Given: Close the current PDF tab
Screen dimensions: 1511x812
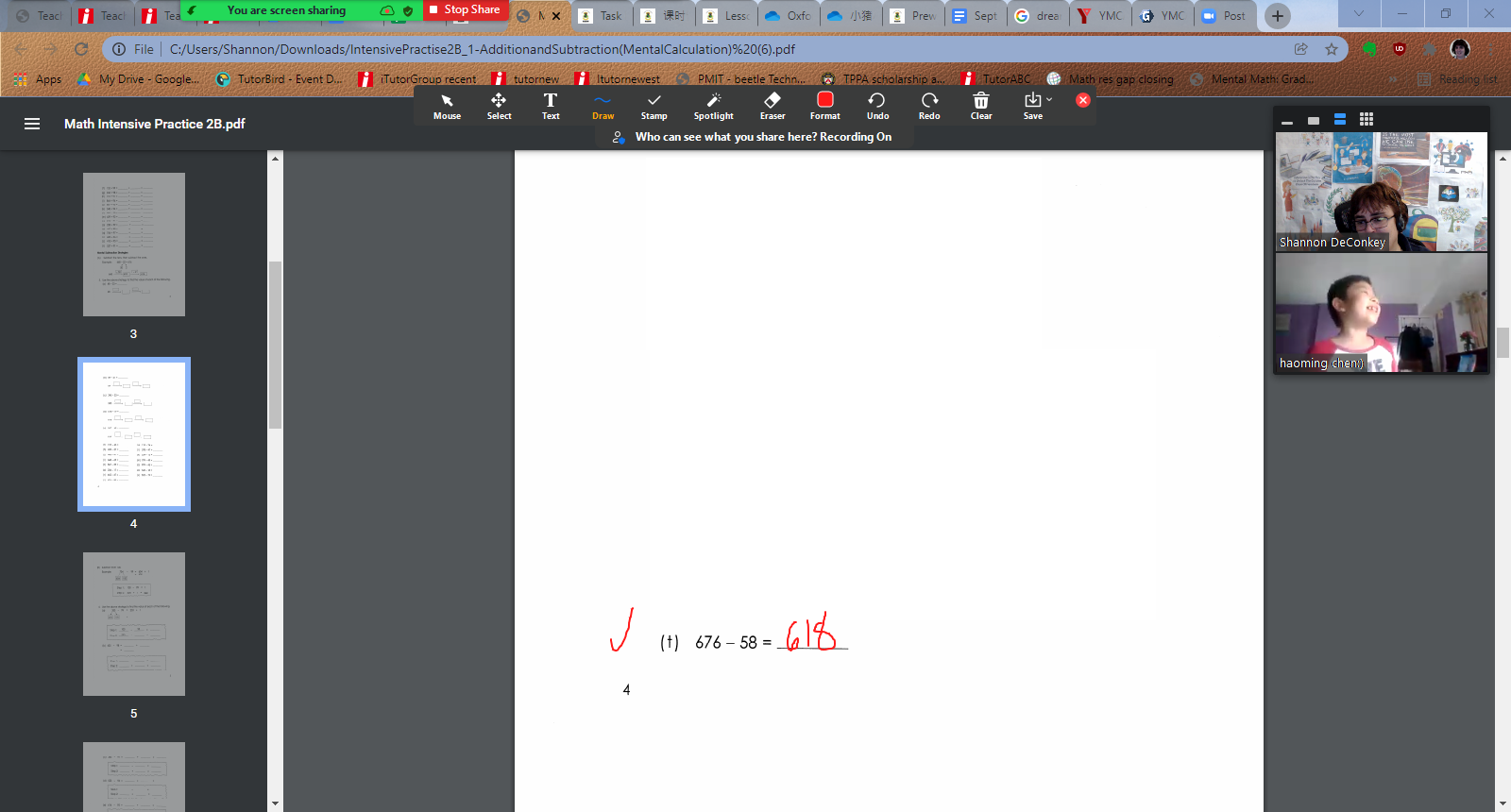Looking at the screenshot, I should click(556, 16).
